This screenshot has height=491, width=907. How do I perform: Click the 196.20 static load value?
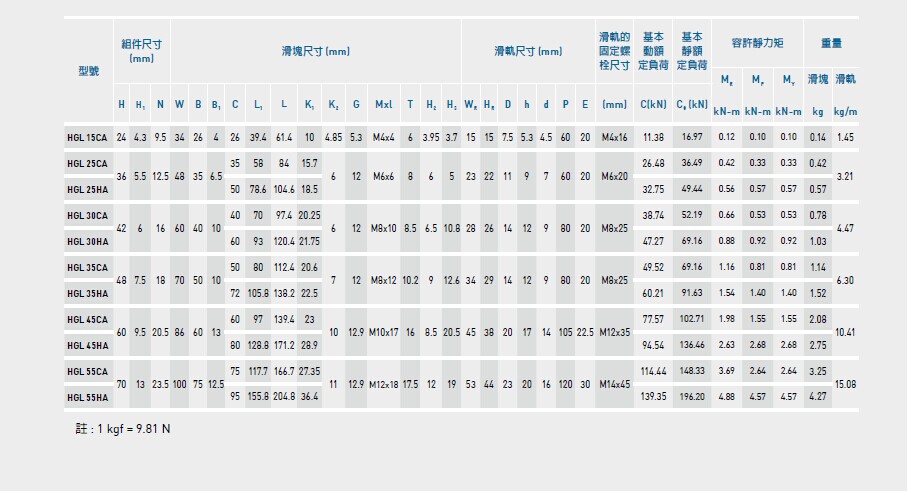pos(692,397)
